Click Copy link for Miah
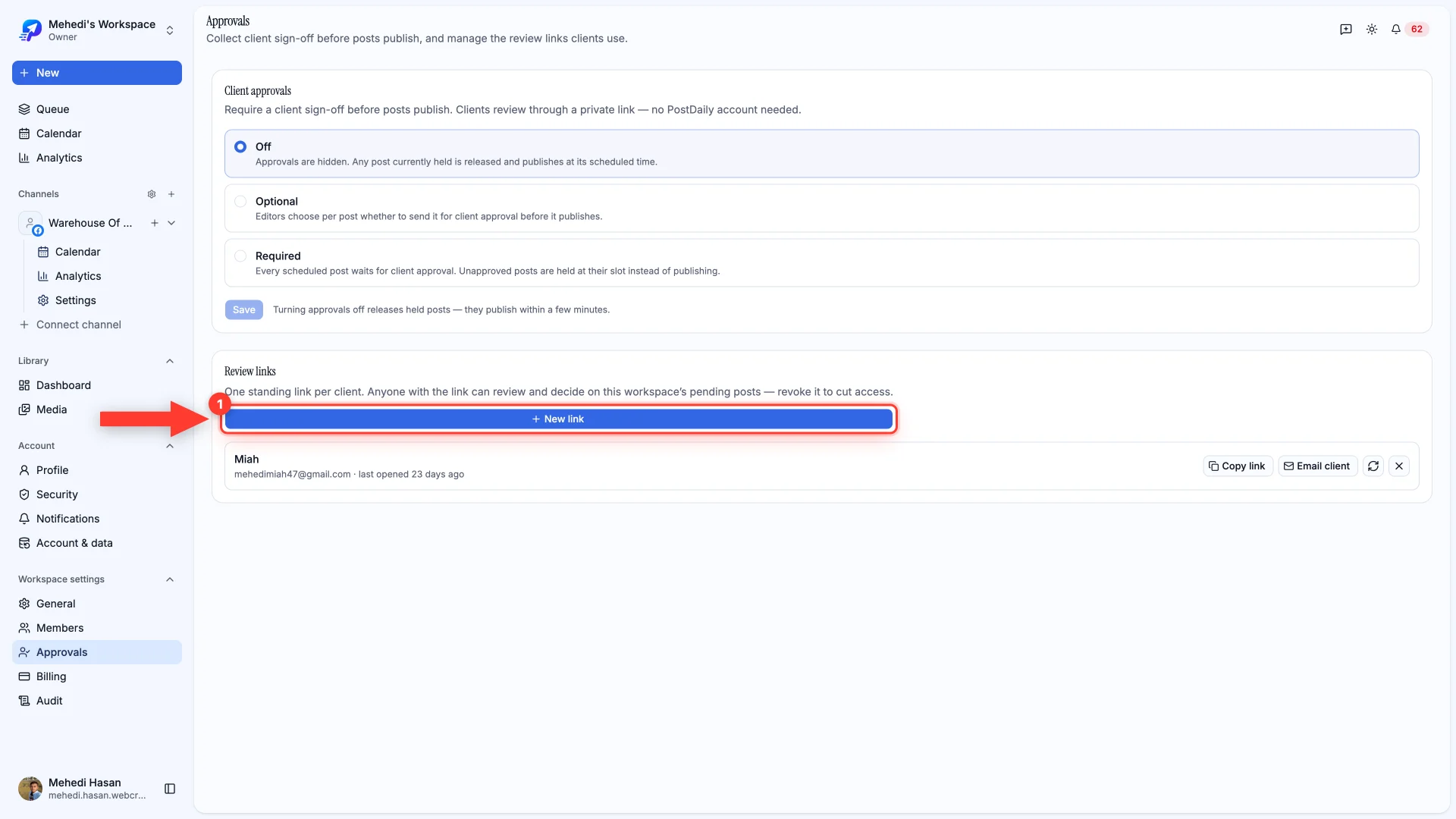Image resolution: width=1456 pixels, height=819 pixels. point(1238,466)
